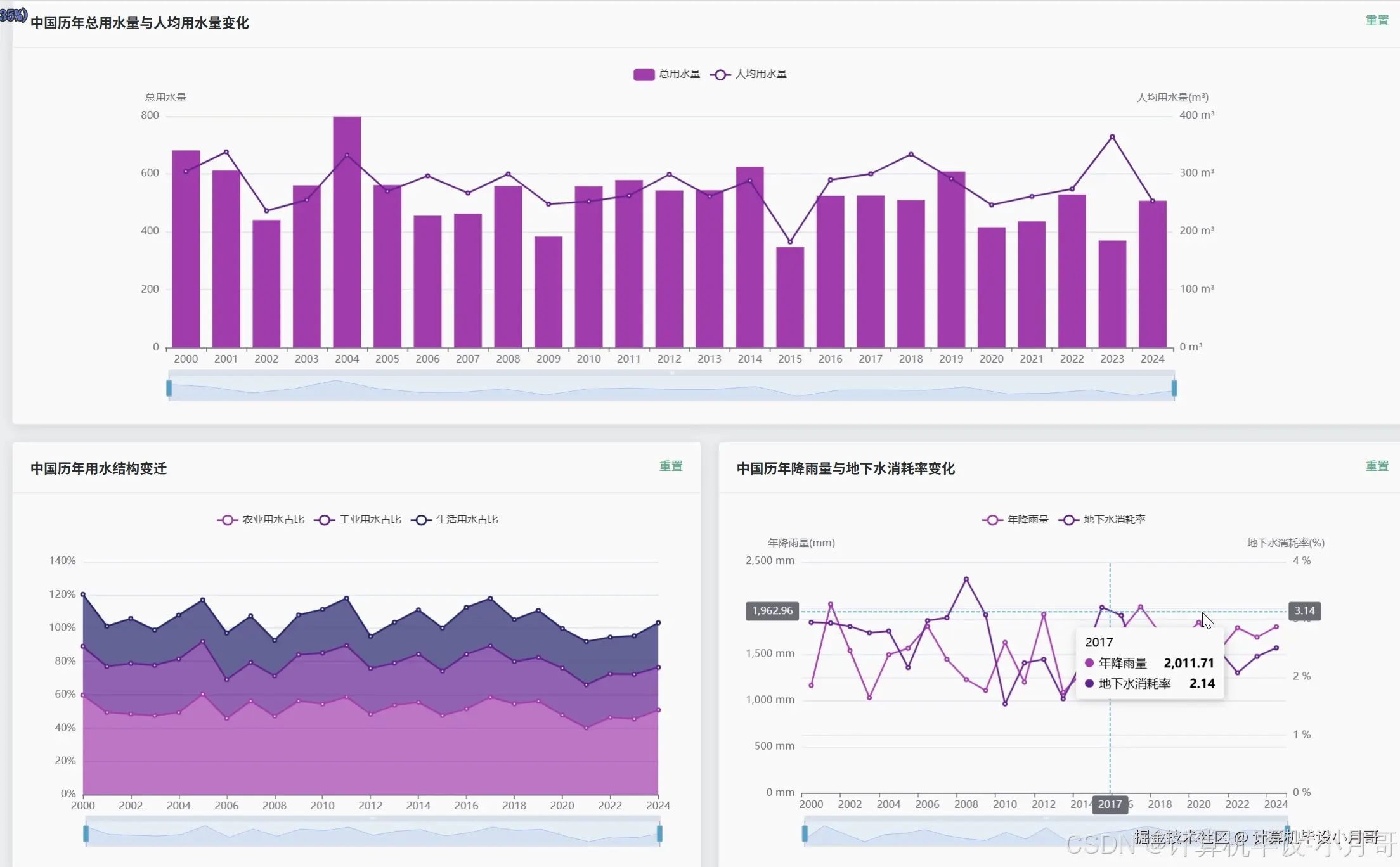Toggle the 人均用水量 legend series
The width and height of the screenshot is (1400, 867).
[x=748, y=74]
